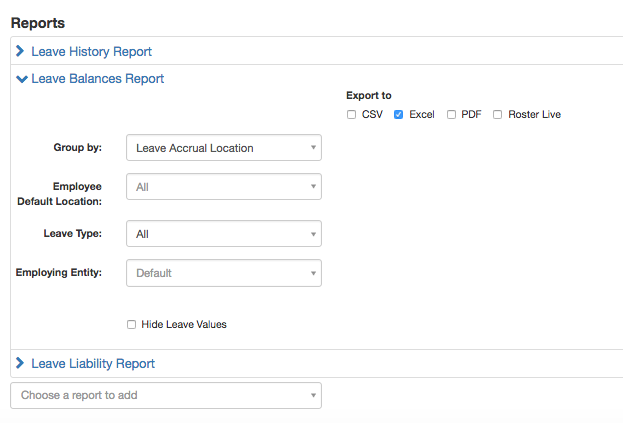623x423 pixels.
Task: Open Leave History Report link
Action: pyautogui.click(x=91, y=51)
